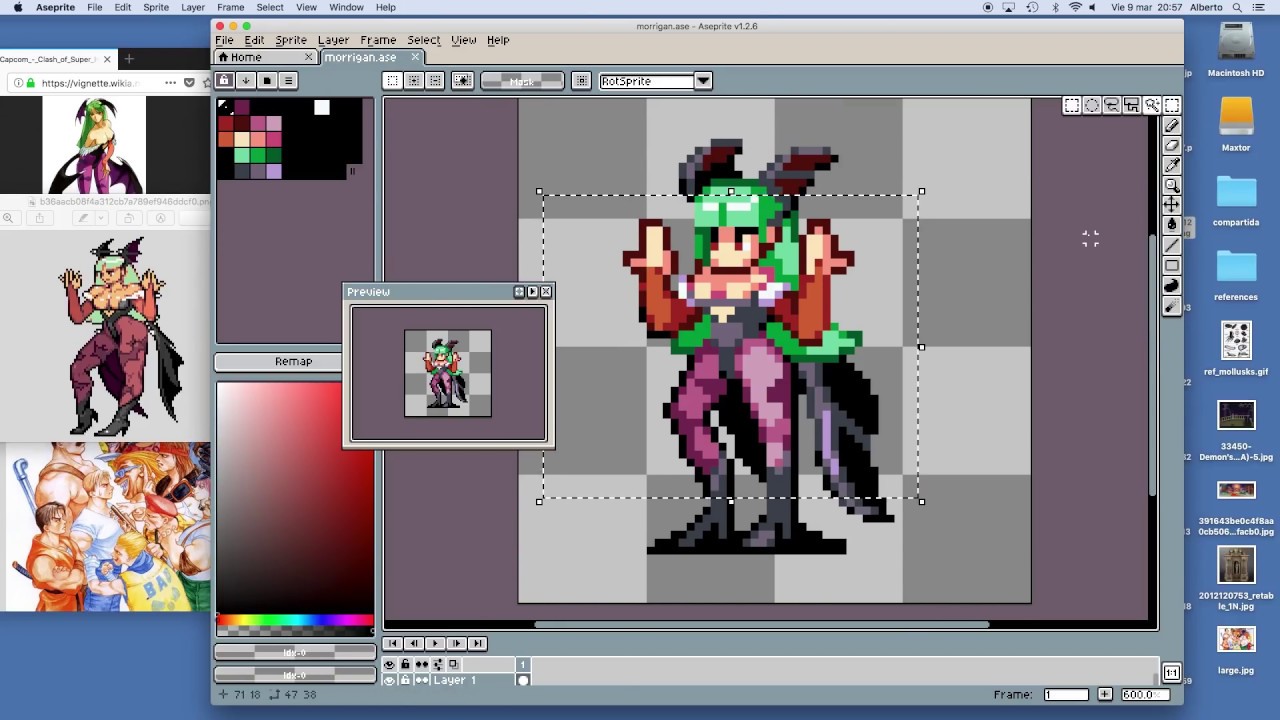Screen dimensions: 1280x720
Task: Click the Add to selection mode icon
Action: 414,81
